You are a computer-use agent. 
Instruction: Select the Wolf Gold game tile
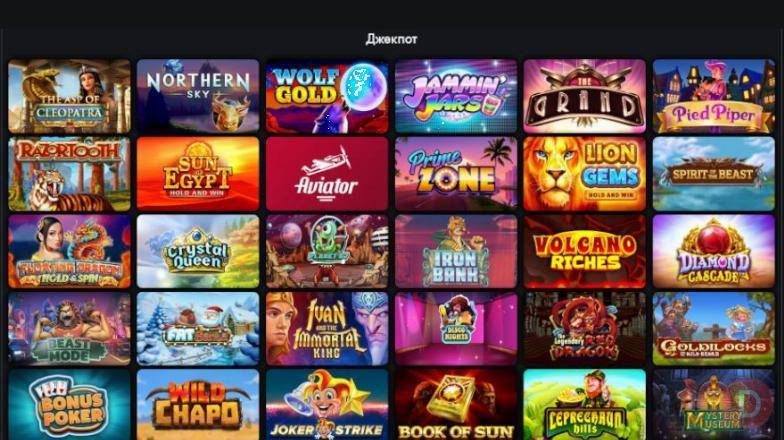click(x=327, y=96)
